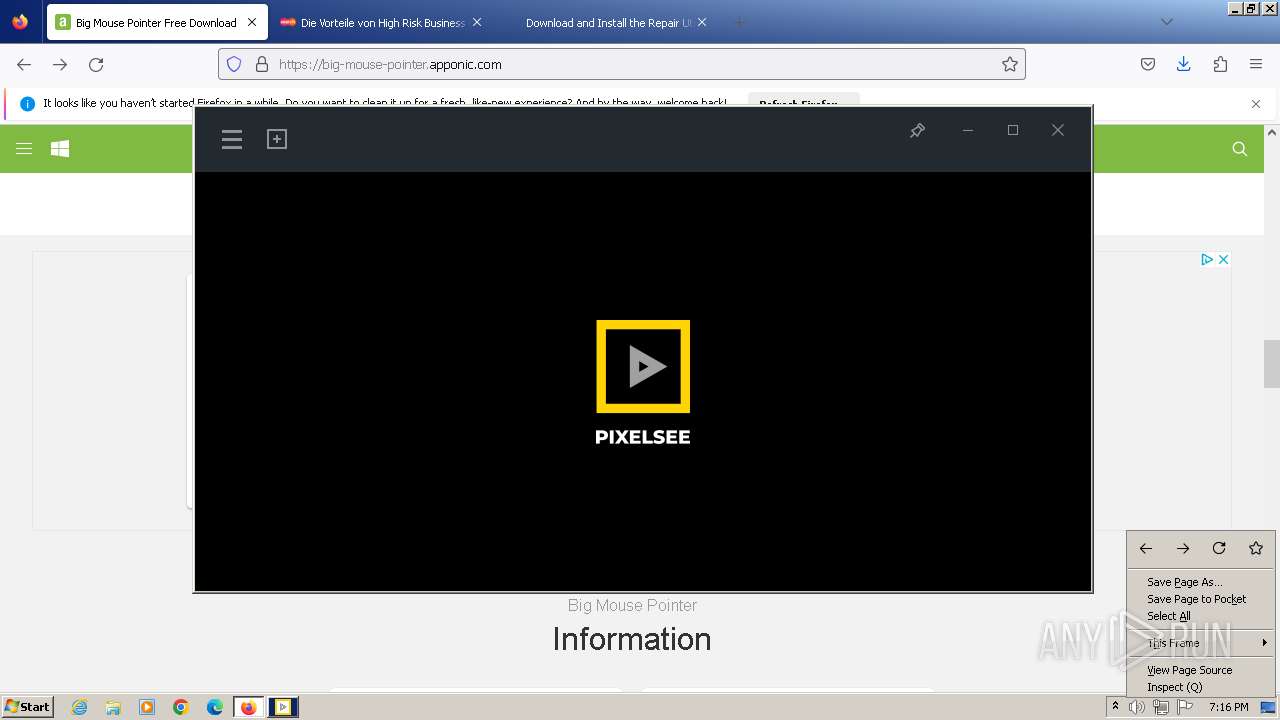This screenshot has height=720, width=1280.
Task: Open the Firefox application menu
Action: click(x=1256, y=64)
